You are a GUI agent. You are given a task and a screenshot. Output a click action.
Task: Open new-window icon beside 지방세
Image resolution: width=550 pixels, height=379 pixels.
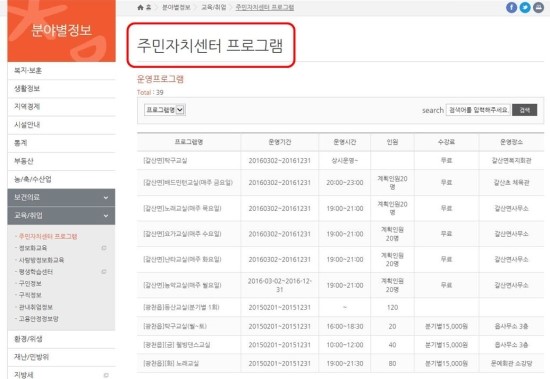pos(106,375)
